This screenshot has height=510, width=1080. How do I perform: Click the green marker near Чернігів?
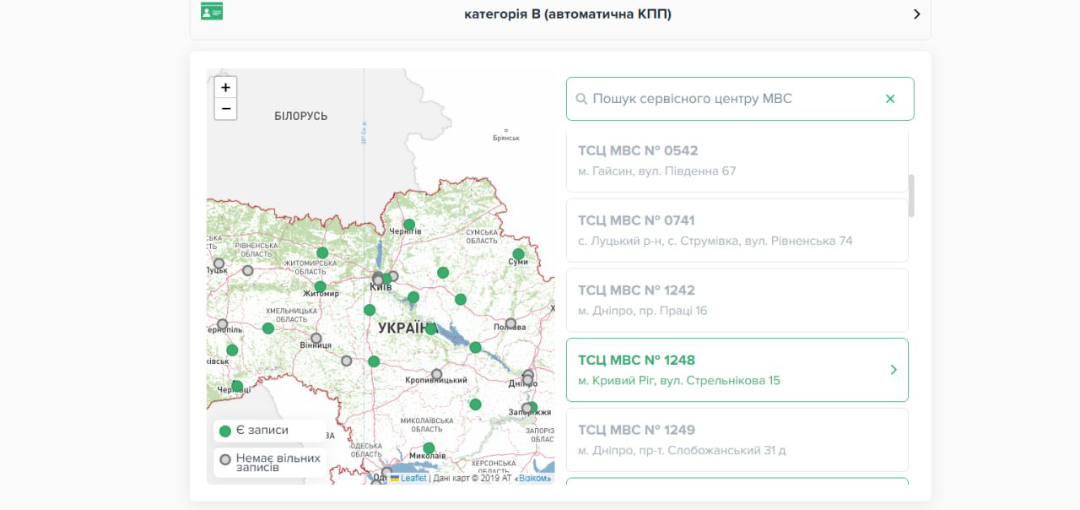(409, 225)
